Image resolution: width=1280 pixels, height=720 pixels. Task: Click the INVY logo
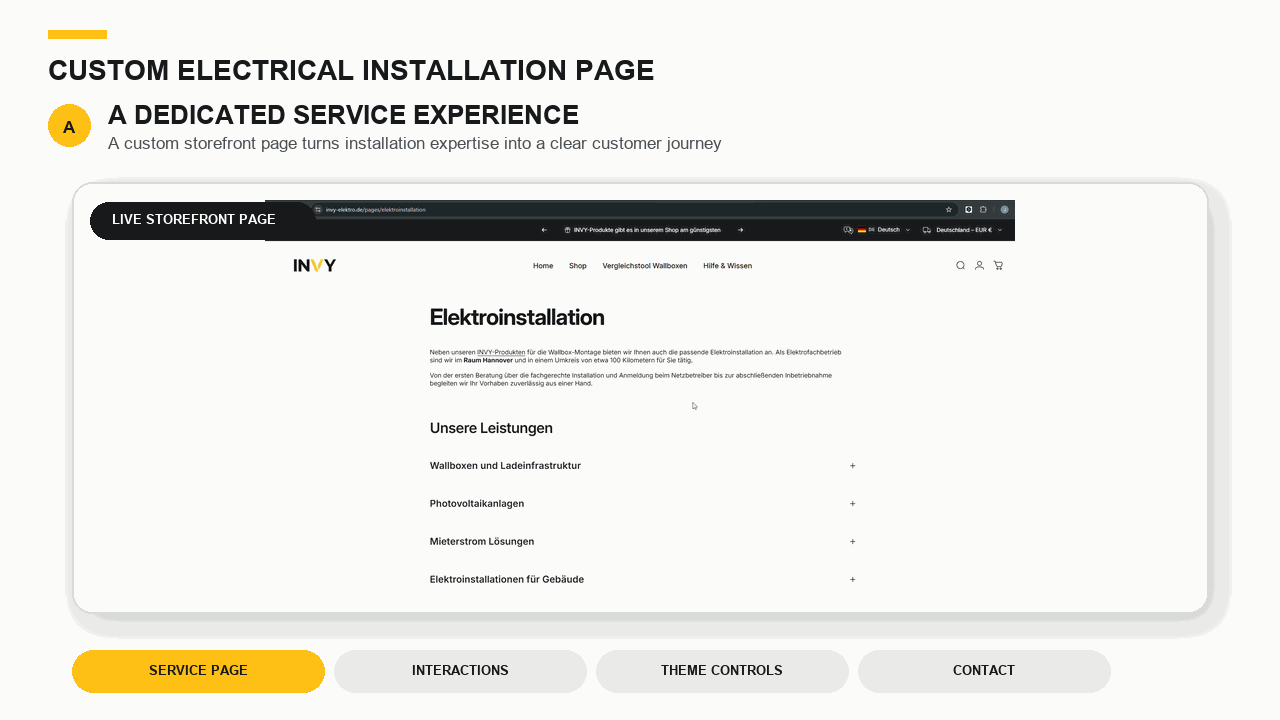pos(315,266)
